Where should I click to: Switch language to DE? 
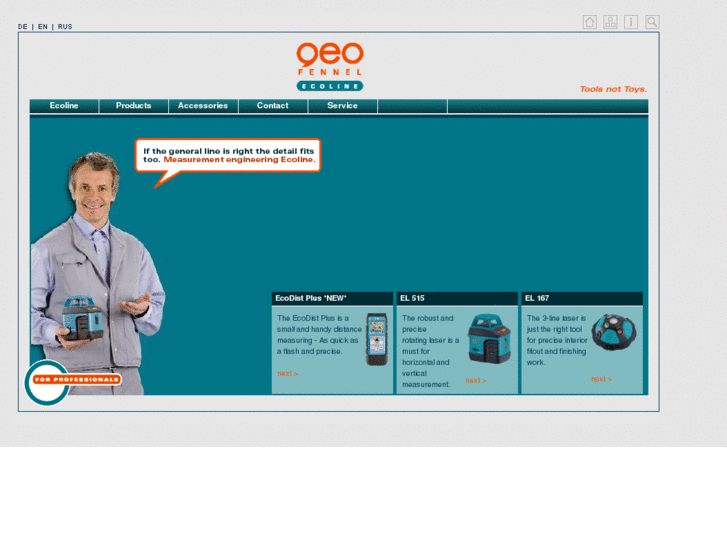[x=23, y=27]
